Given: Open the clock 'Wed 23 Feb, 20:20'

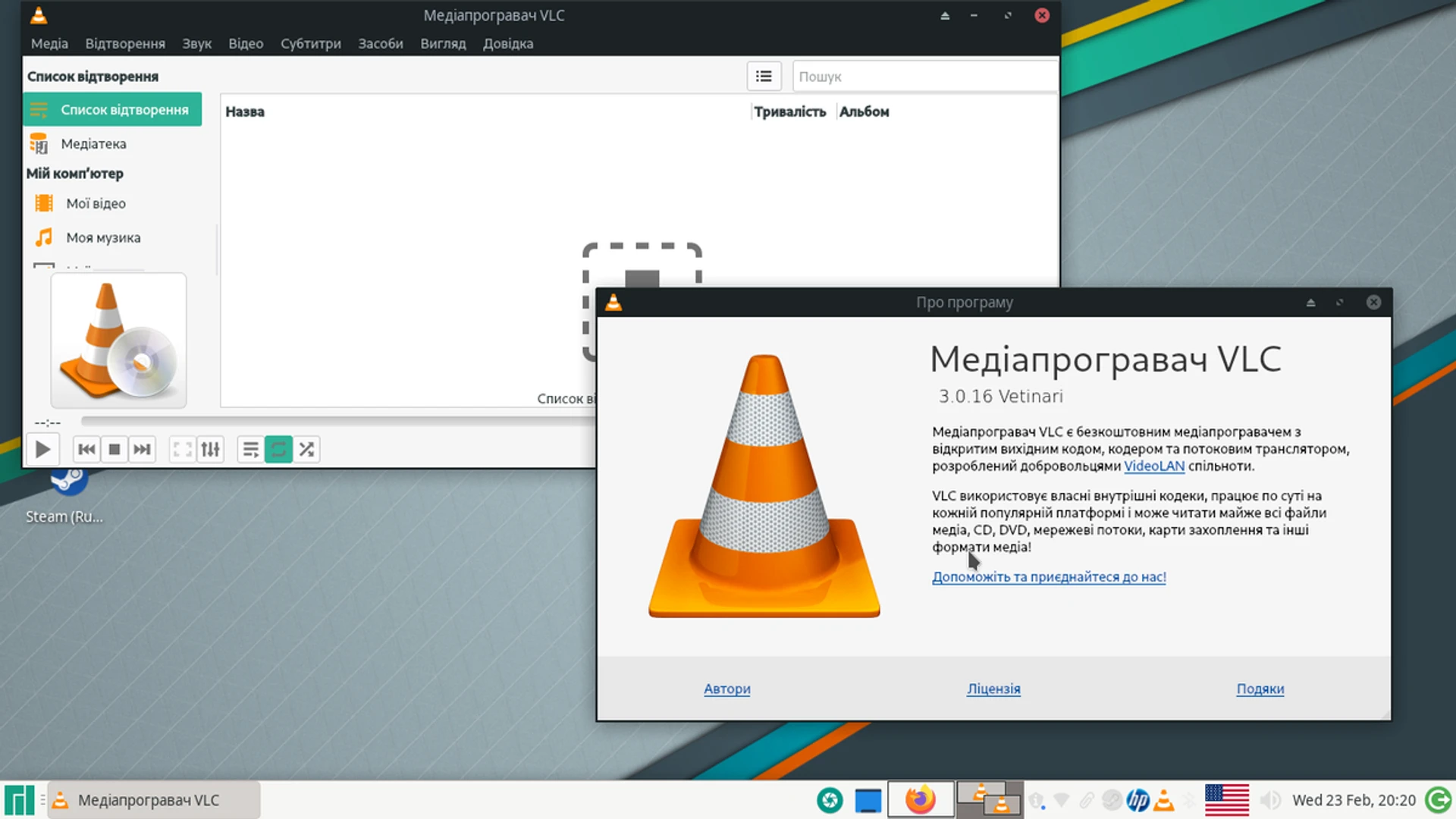Looking at the screenshot, I should 1354,800.
